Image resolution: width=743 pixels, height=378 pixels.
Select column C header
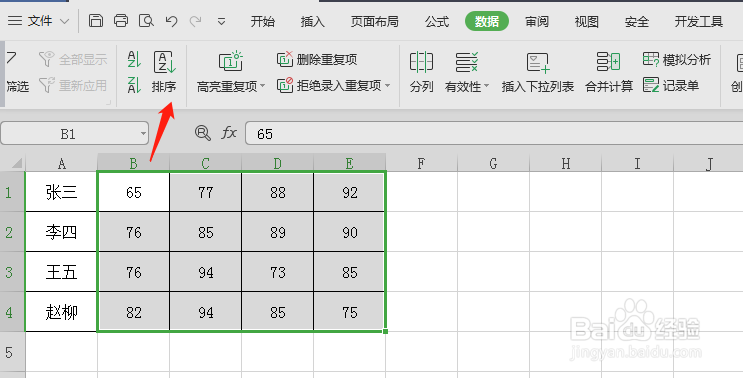click(x=205, y=163)
